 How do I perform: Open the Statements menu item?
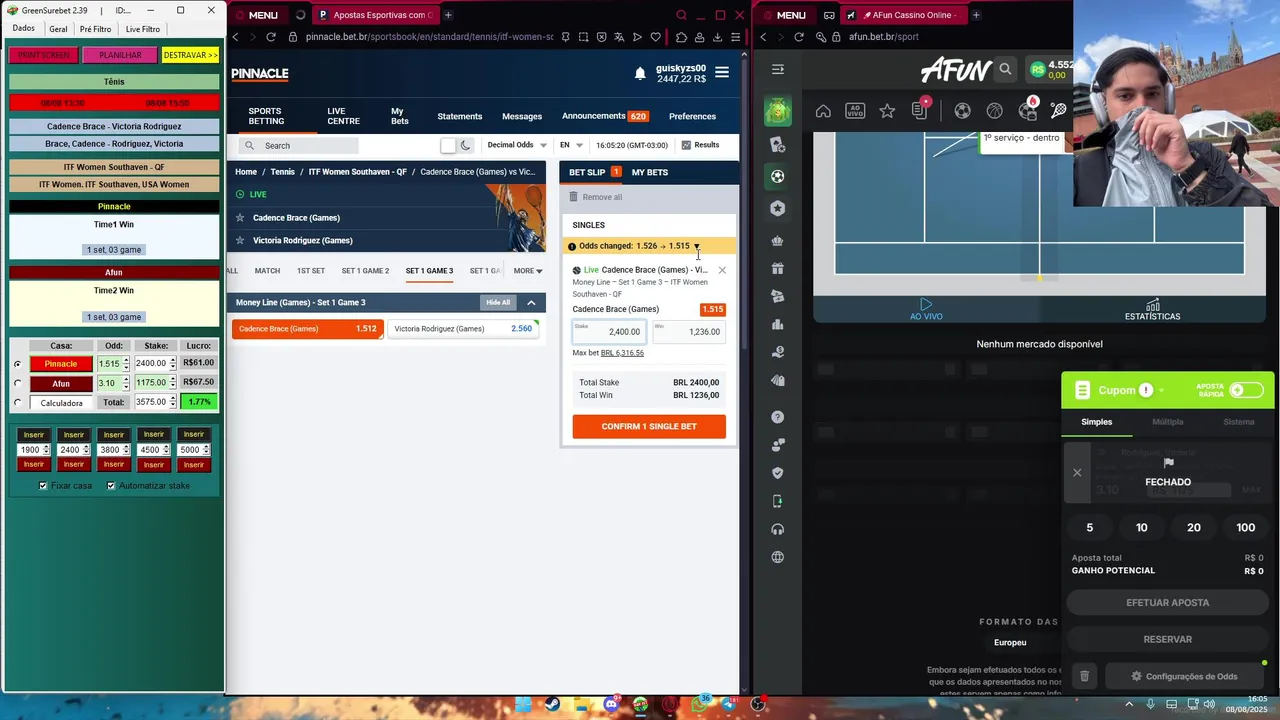pyautogui.click(x=460, y=116)
